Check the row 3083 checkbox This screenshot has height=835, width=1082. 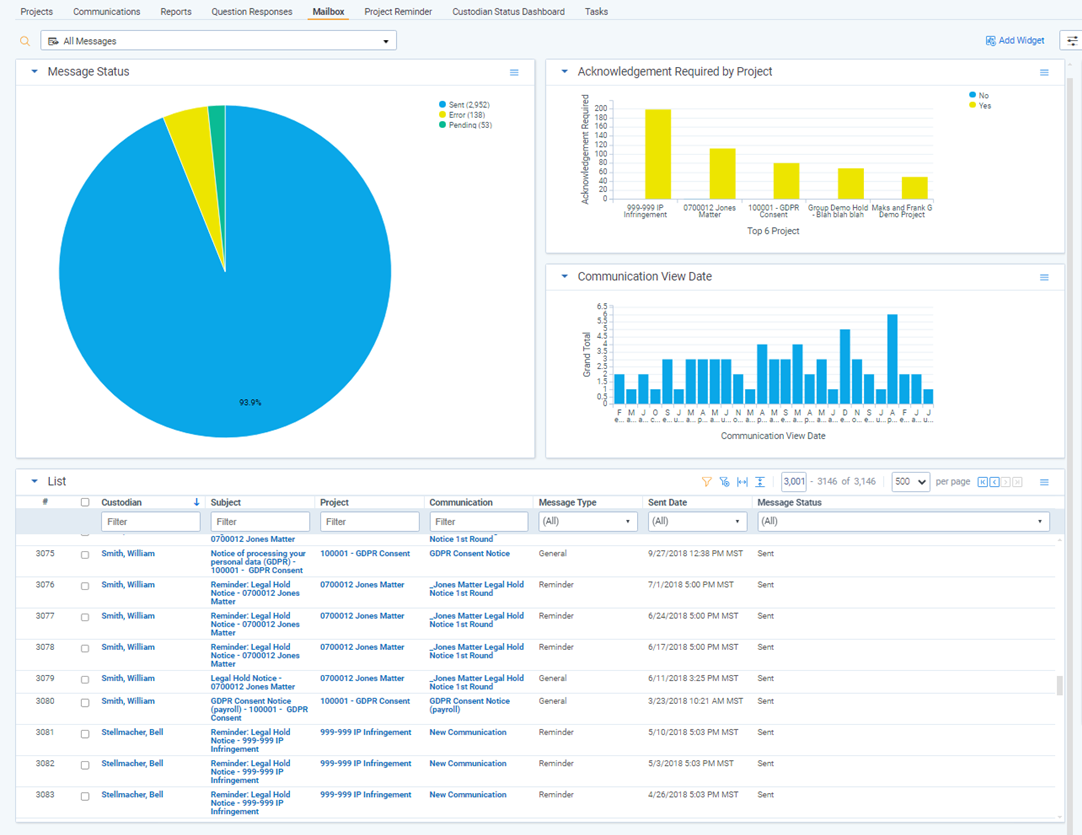[85, 796]
